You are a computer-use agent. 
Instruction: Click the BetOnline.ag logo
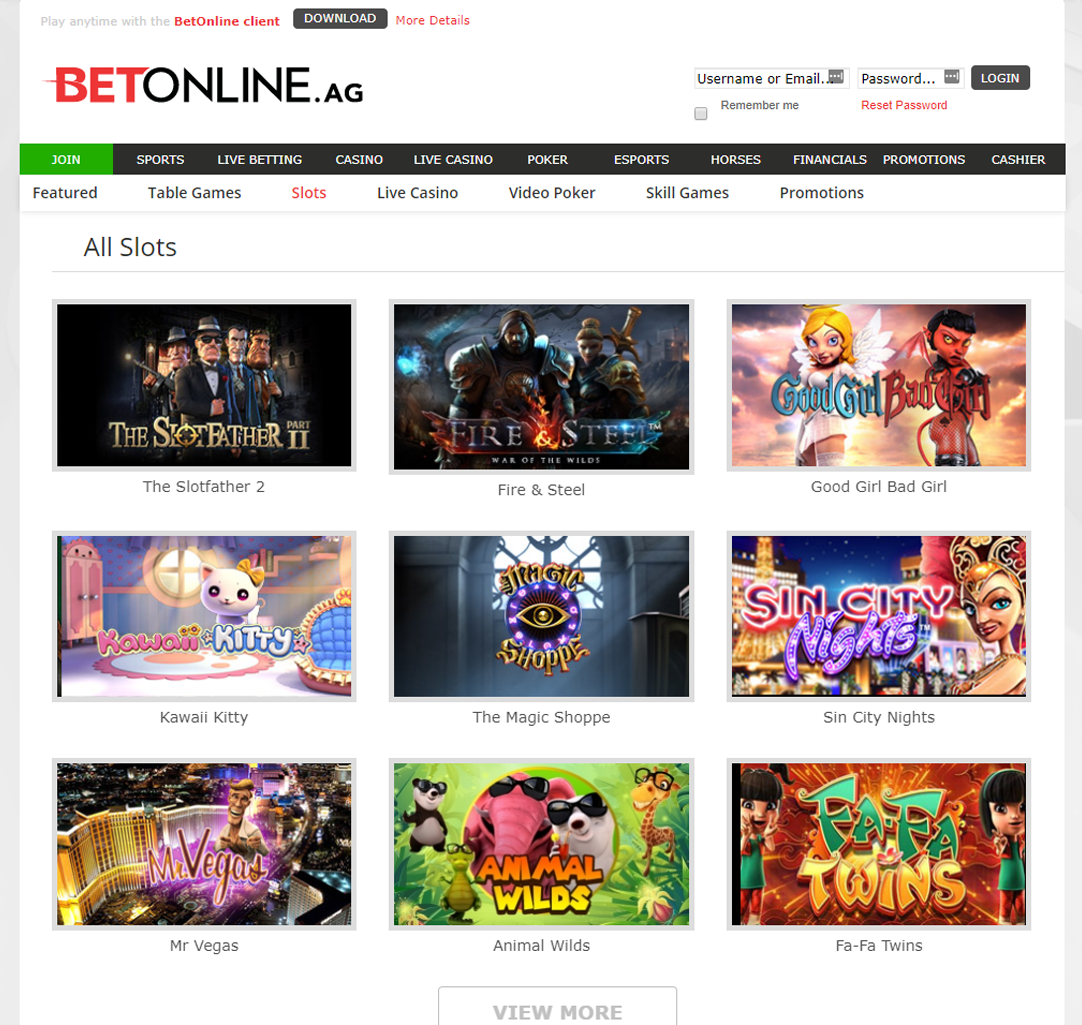click(204, 85)
